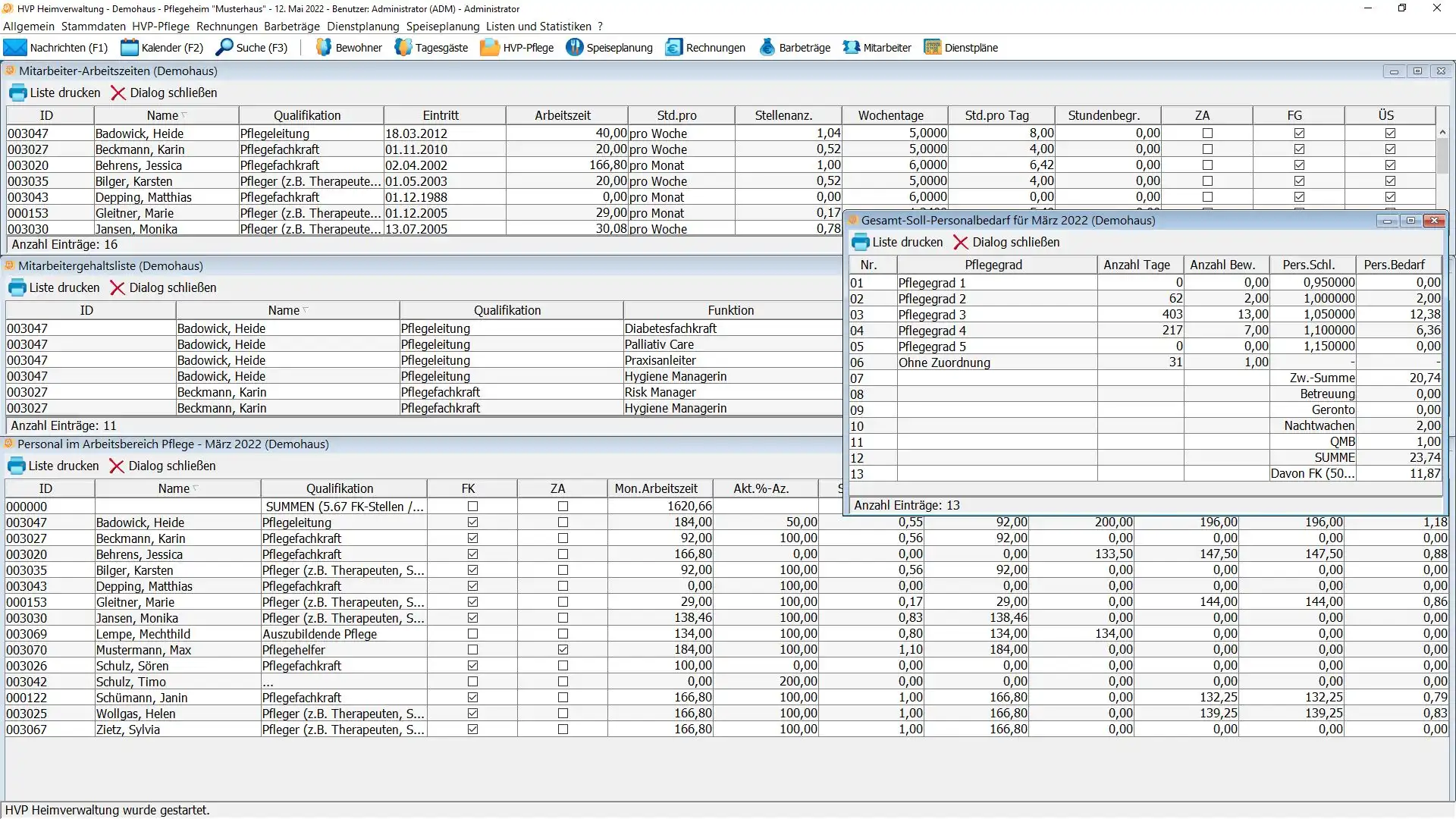Toggle ZA checkbox for Badowick in Arbeitszeiten
The width and height of the screenshot is (1456, 819).
point(1208,133)
